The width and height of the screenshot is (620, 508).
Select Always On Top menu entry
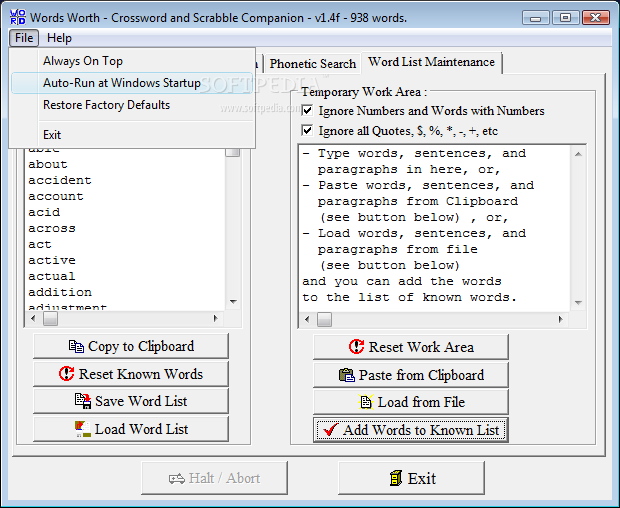coord(132,61)
